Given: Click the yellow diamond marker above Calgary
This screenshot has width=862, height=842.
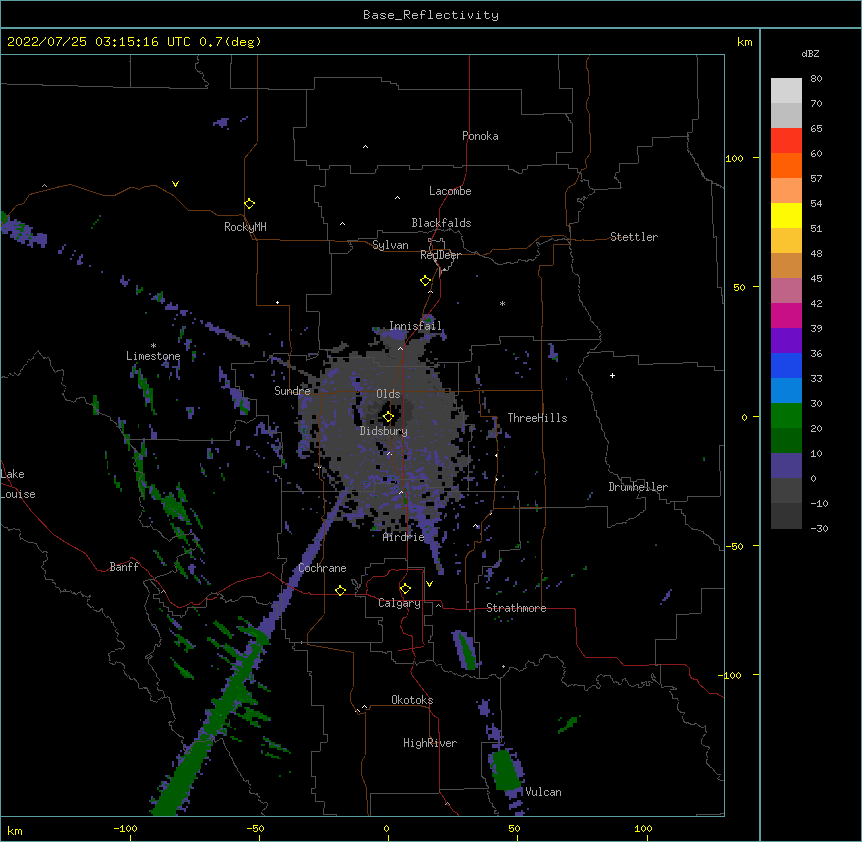Looking at the screenshot, I should pyautogui.click(x=405, y=589).
